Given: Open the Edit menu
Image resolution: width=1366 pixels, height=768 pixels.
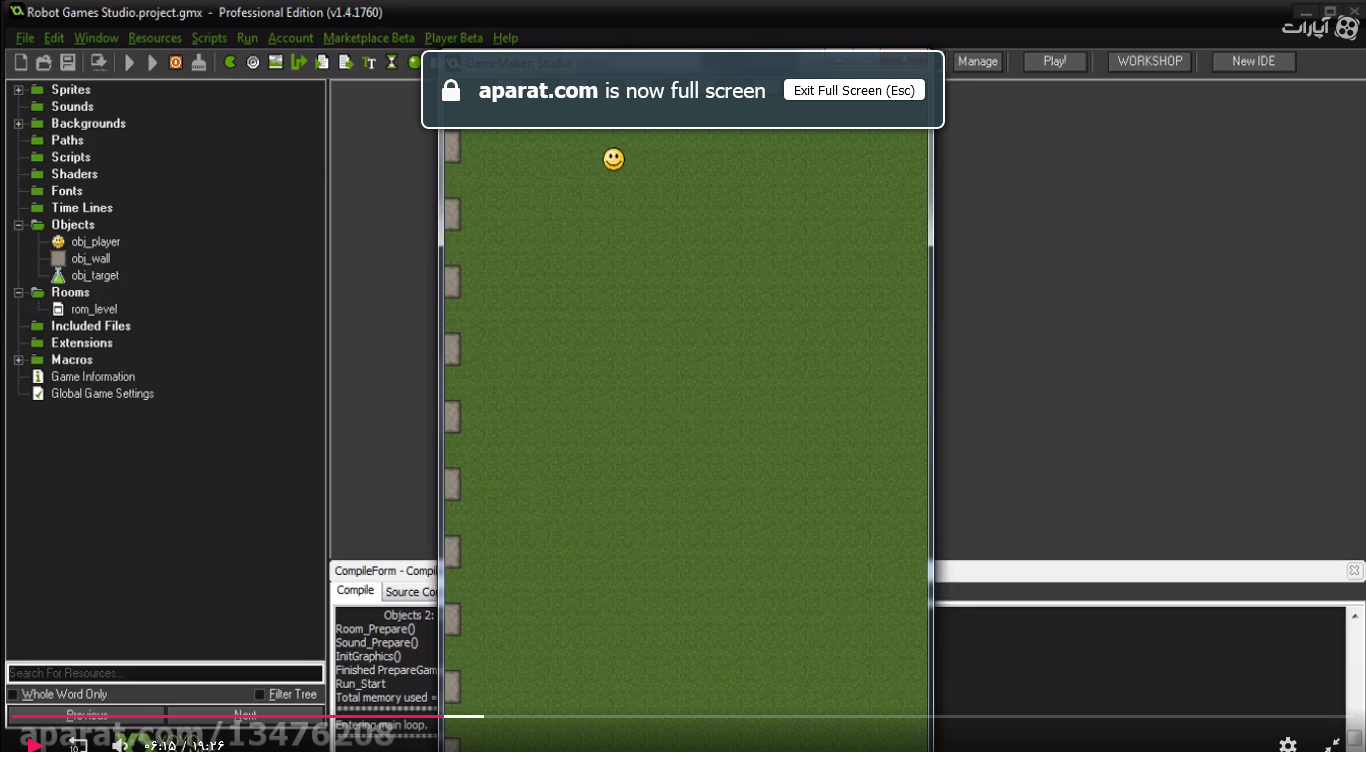Looking at the screenshot, I should click(54, 38).
